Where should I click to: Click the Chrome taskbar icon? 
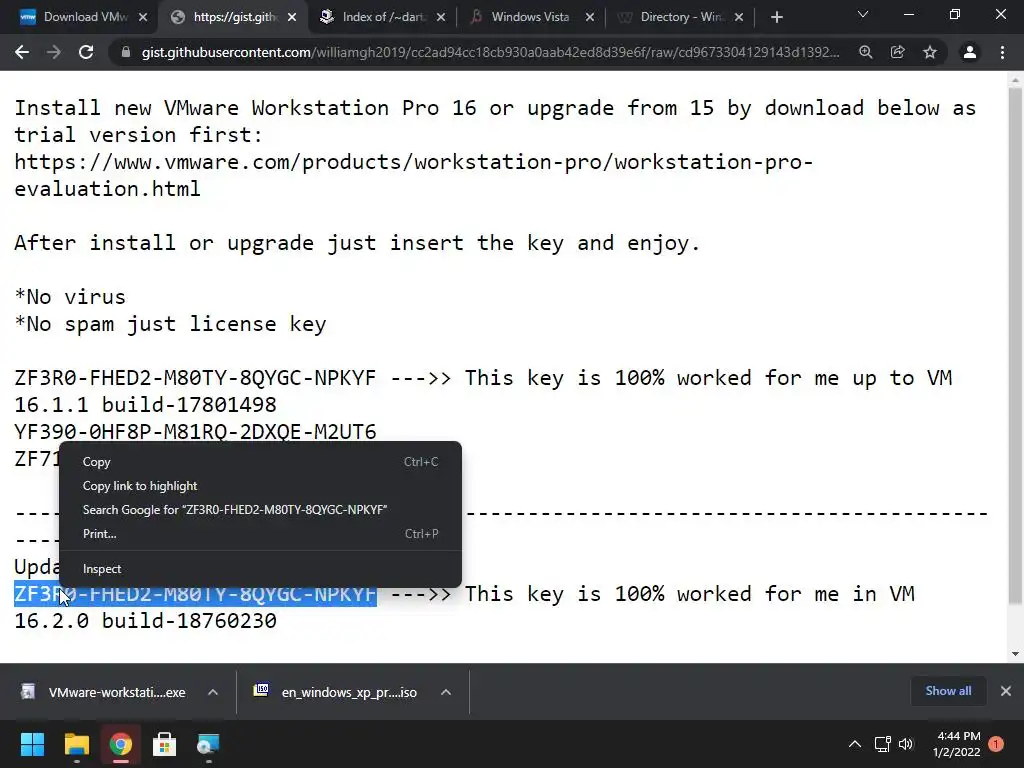coord(121,744)
